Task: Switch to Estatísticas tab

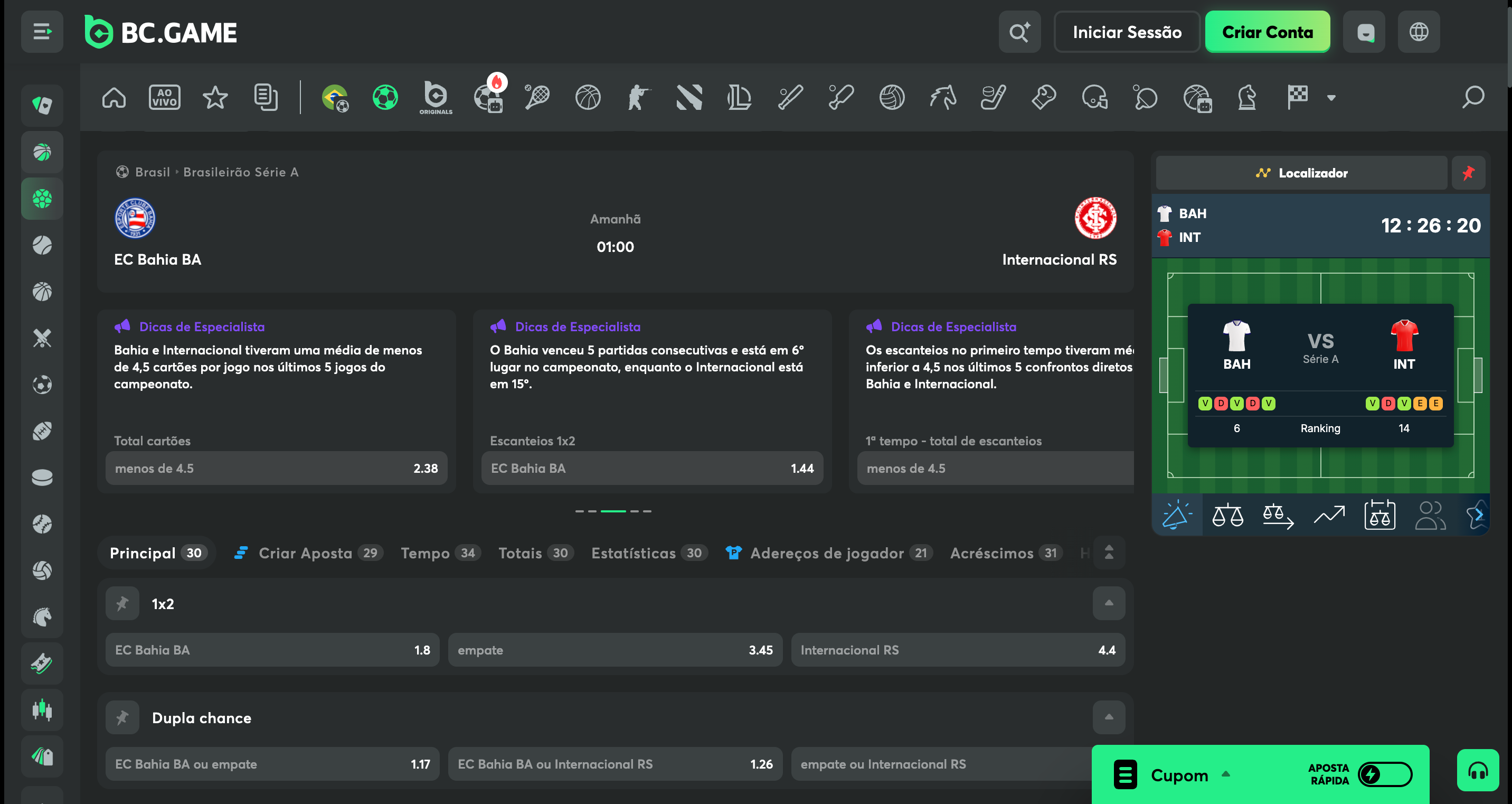Action: pyautogui.click(x=649, y=553)
